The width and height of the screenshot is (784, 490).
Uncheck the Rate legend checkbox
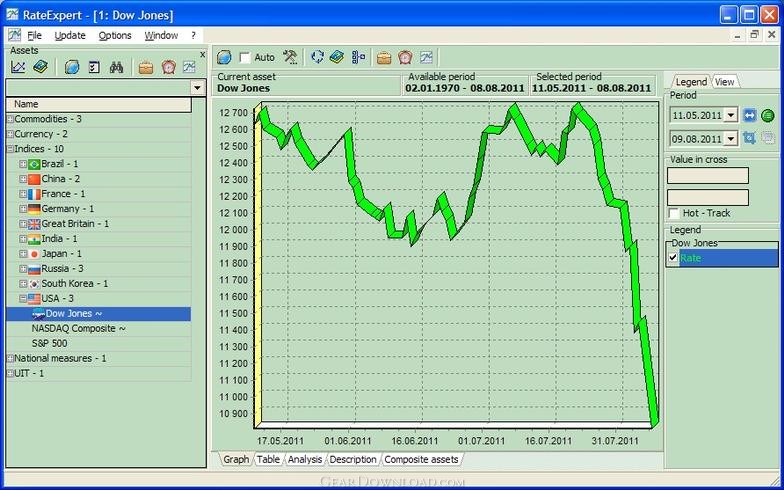(x=673, y=258)
